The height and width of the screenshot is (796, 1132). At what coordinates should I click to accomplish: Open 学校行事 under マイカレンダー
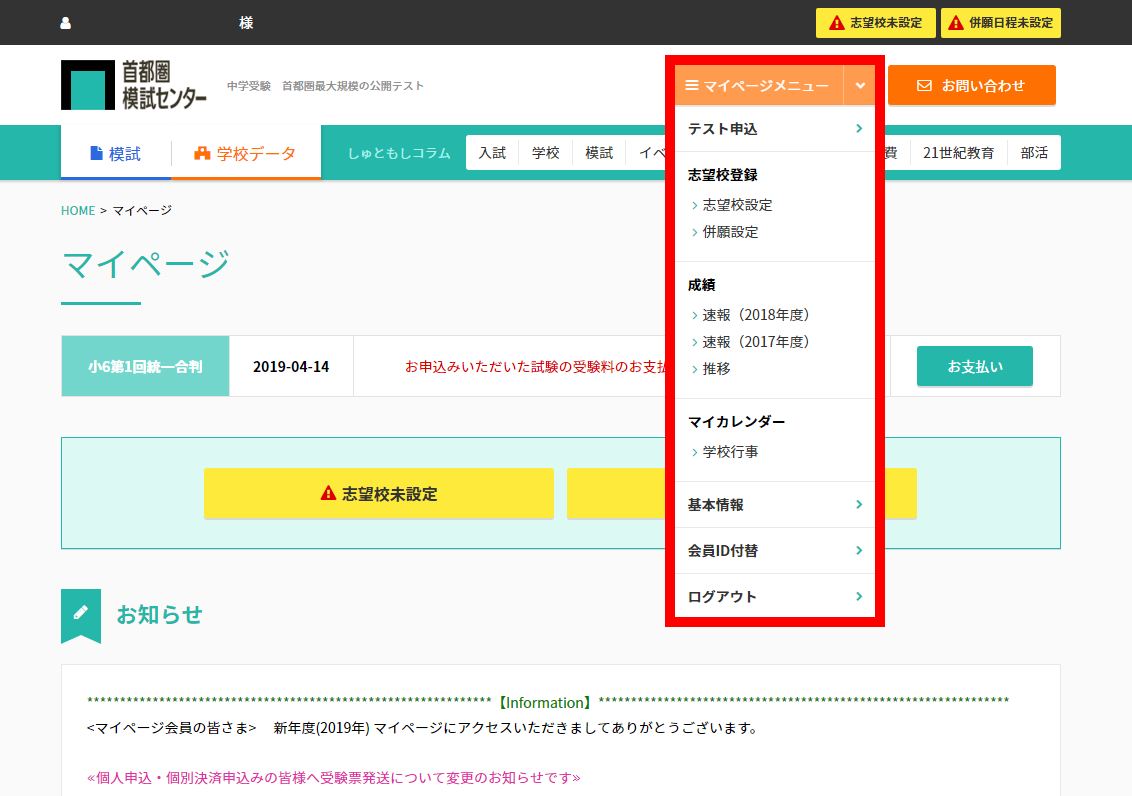[x=730, y=452]
